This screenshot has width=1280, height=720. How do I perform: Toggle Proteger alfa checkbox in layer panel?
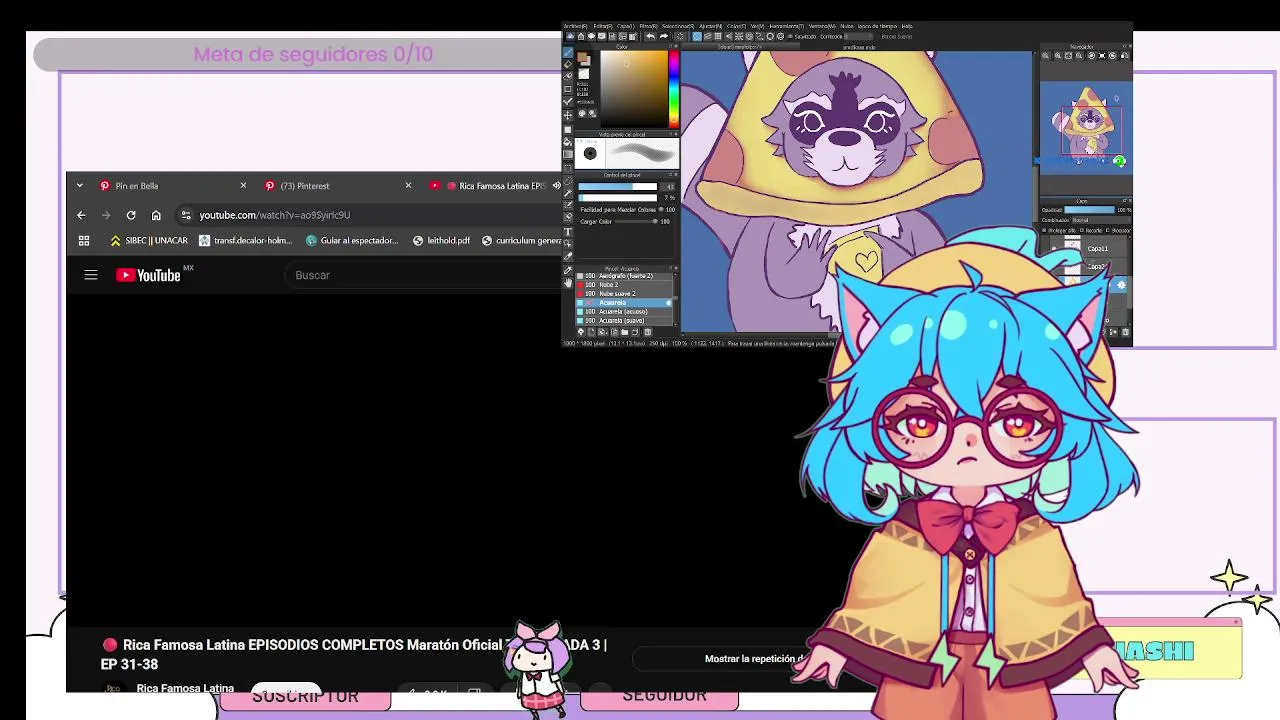[1044, 231]
